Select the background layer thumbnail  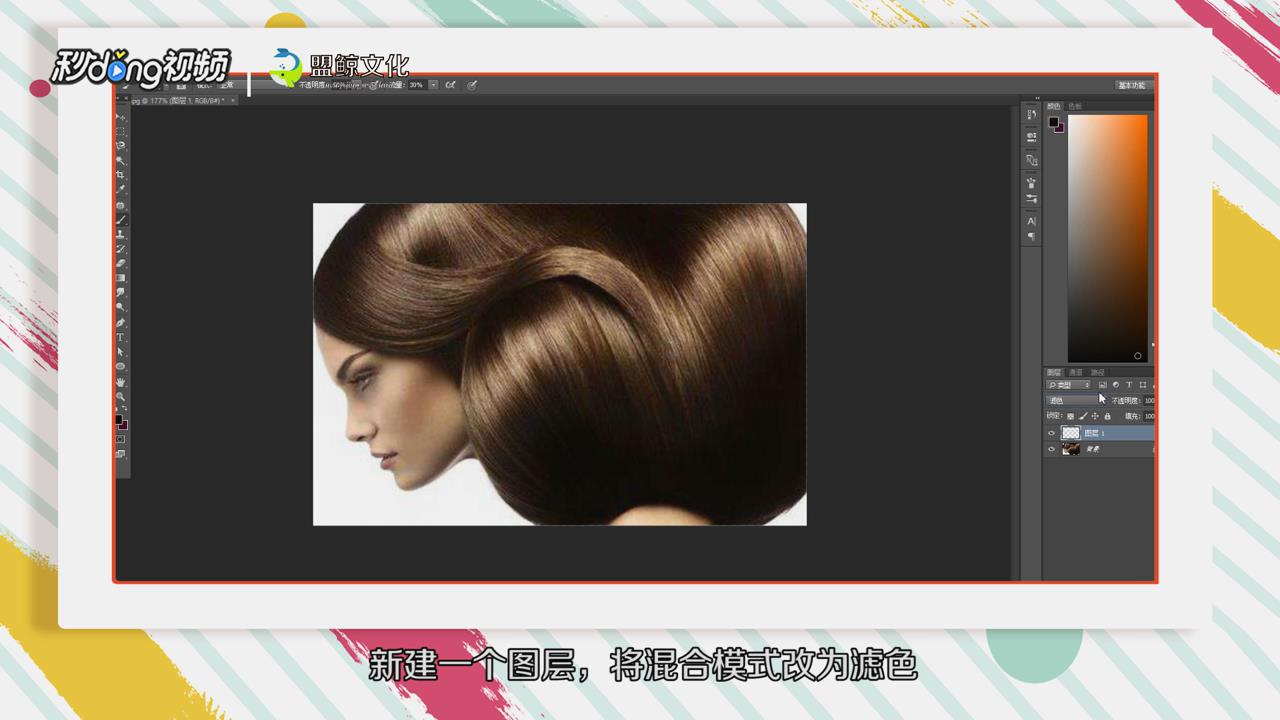[x=1071, y=449]
